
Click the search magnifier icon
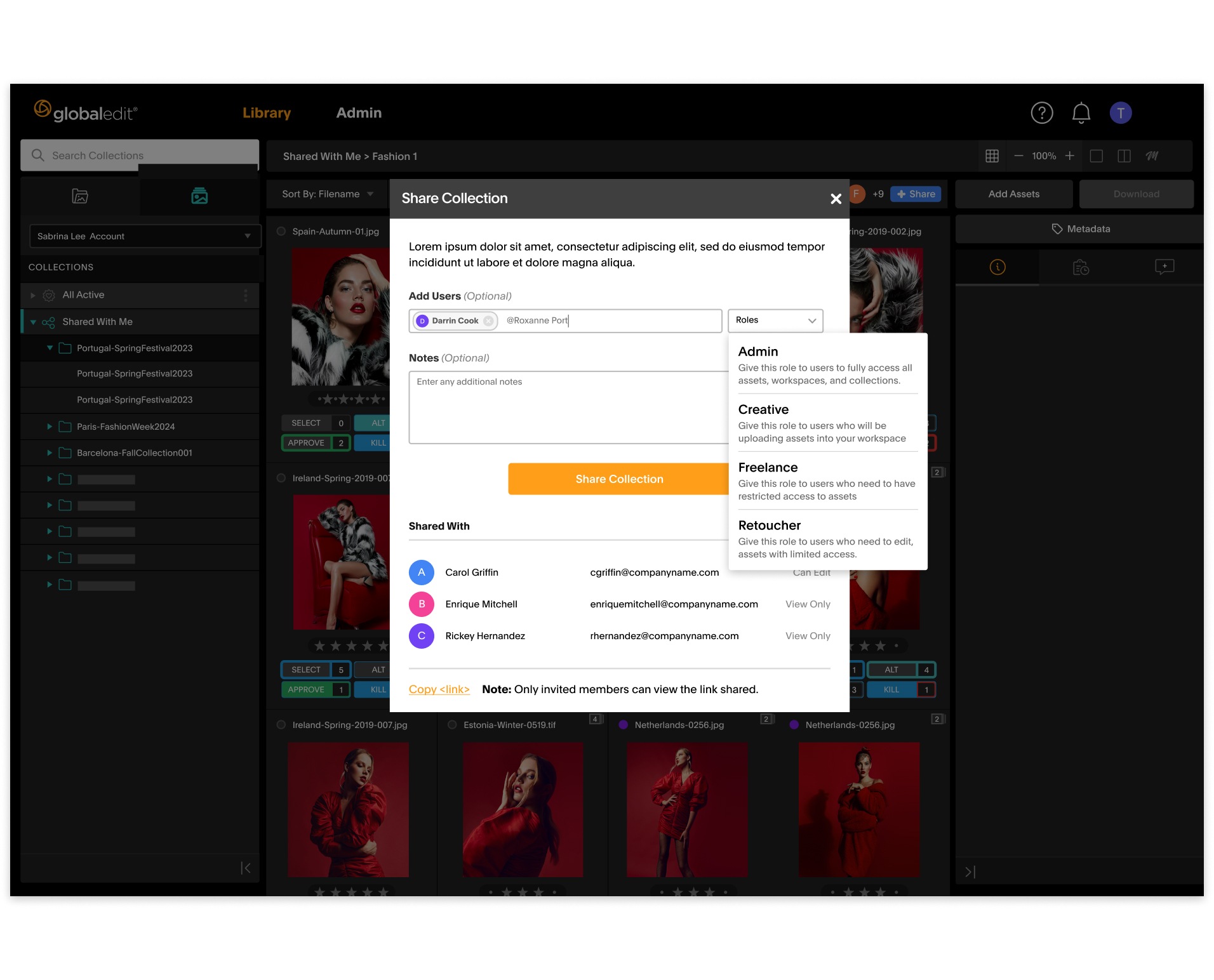pos(38,156)
